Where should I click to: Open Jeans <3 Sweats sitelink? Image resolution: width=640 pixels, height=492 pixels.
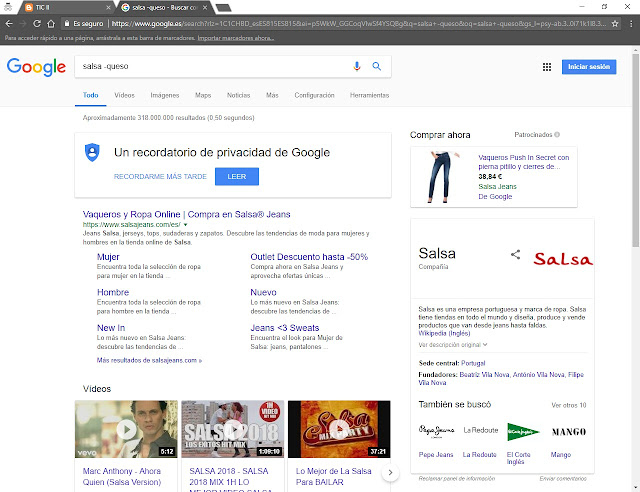pos(285,328)
